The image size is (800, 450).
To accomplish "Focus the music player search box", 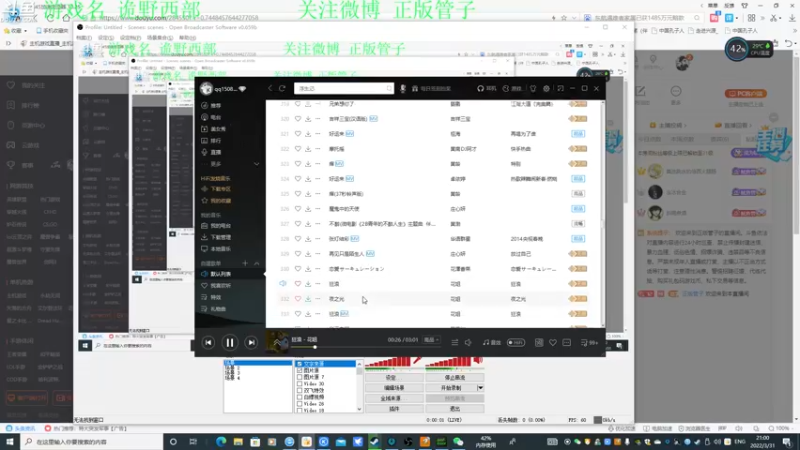I will click(343, 88).
